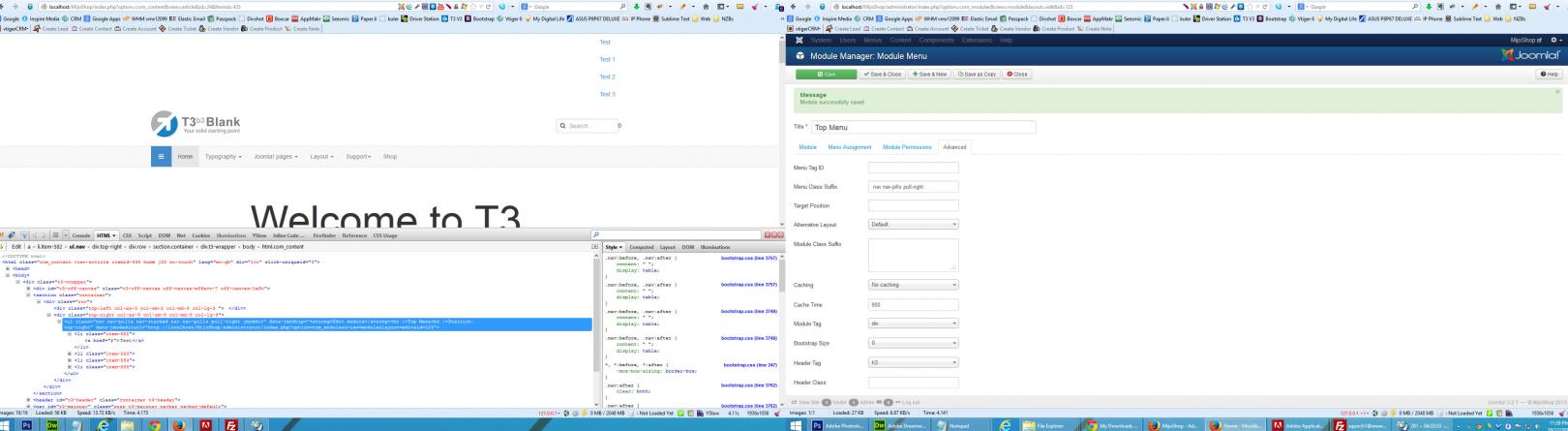
Task: Click Edit button in Firebug HTML panel
Action: (x=16, y=247)
